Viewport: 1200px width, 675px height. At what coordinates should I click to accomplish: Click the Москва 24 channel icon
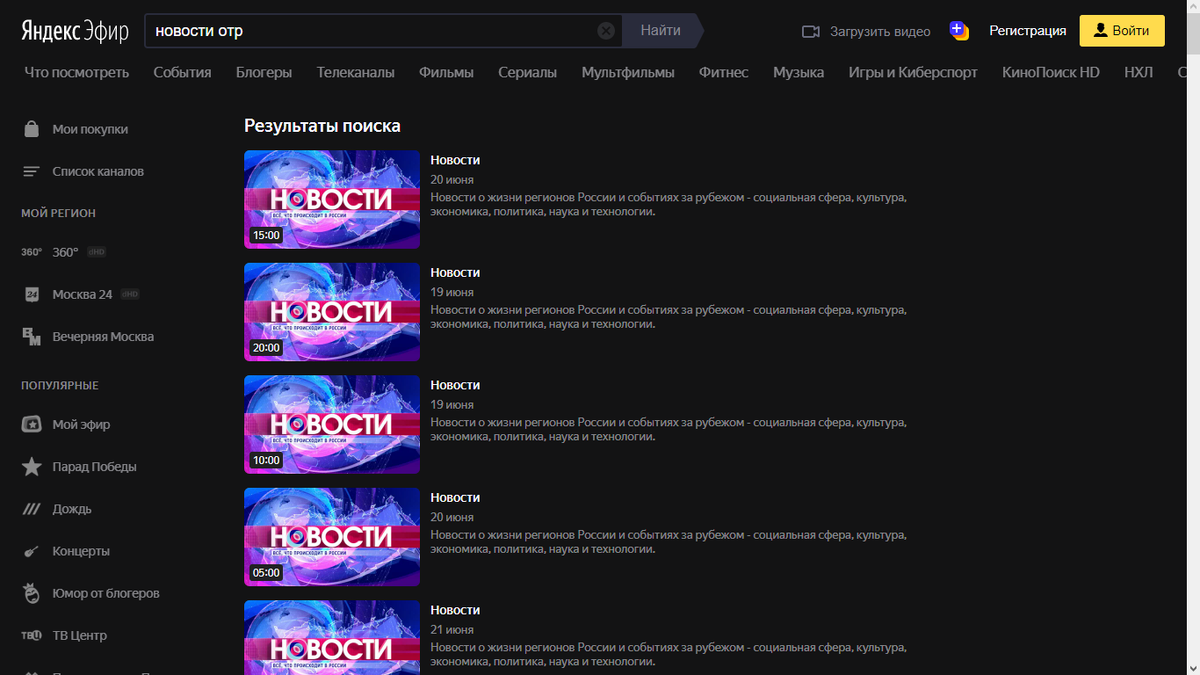[32, 294]
